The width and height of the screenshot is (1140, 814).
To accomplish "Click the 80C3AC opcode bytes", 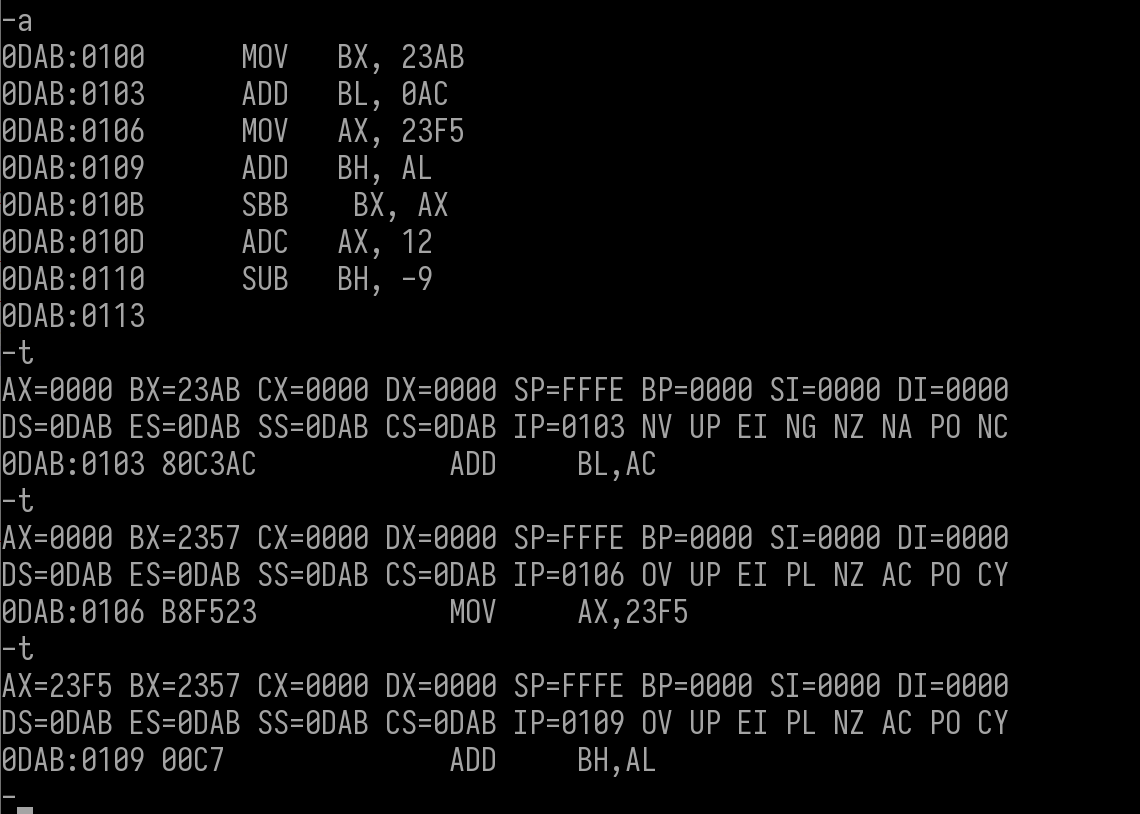I will coord(209,464).
